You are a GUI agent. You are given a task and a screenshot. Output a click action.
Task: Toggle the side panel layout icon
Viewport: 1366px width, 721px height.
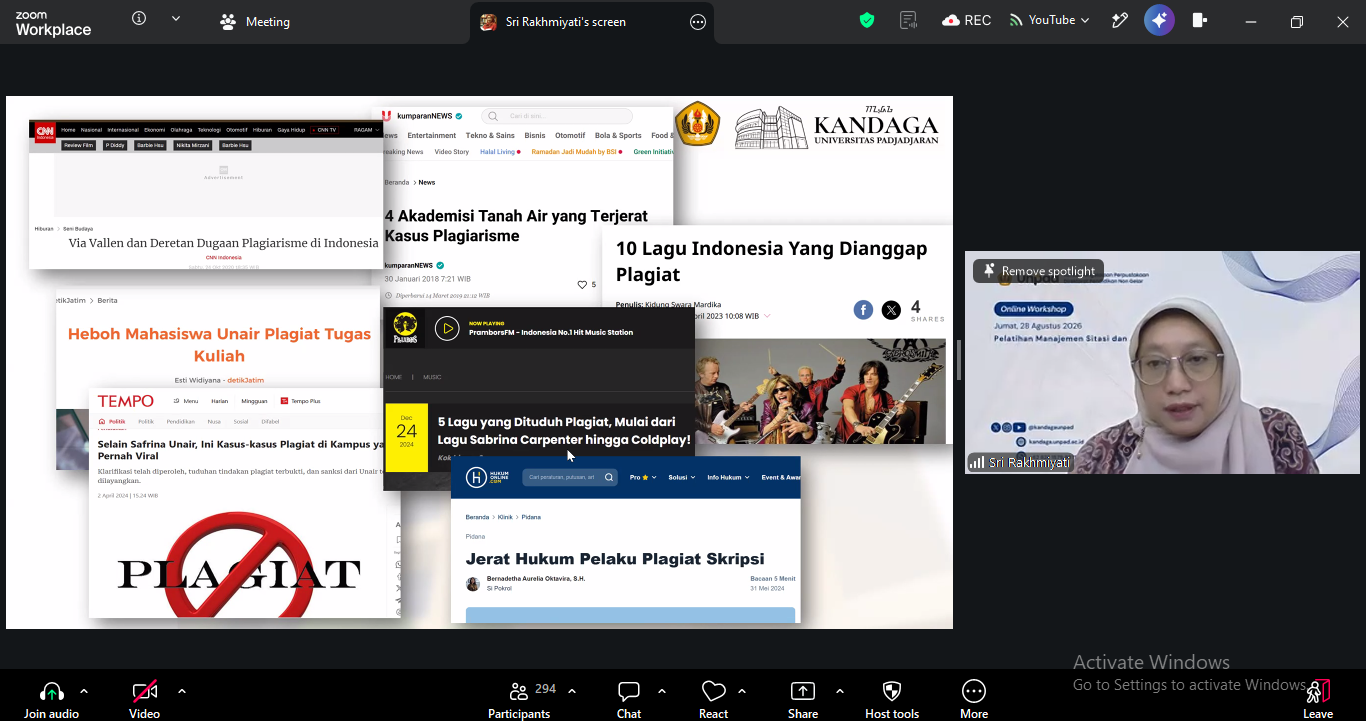1200,20
